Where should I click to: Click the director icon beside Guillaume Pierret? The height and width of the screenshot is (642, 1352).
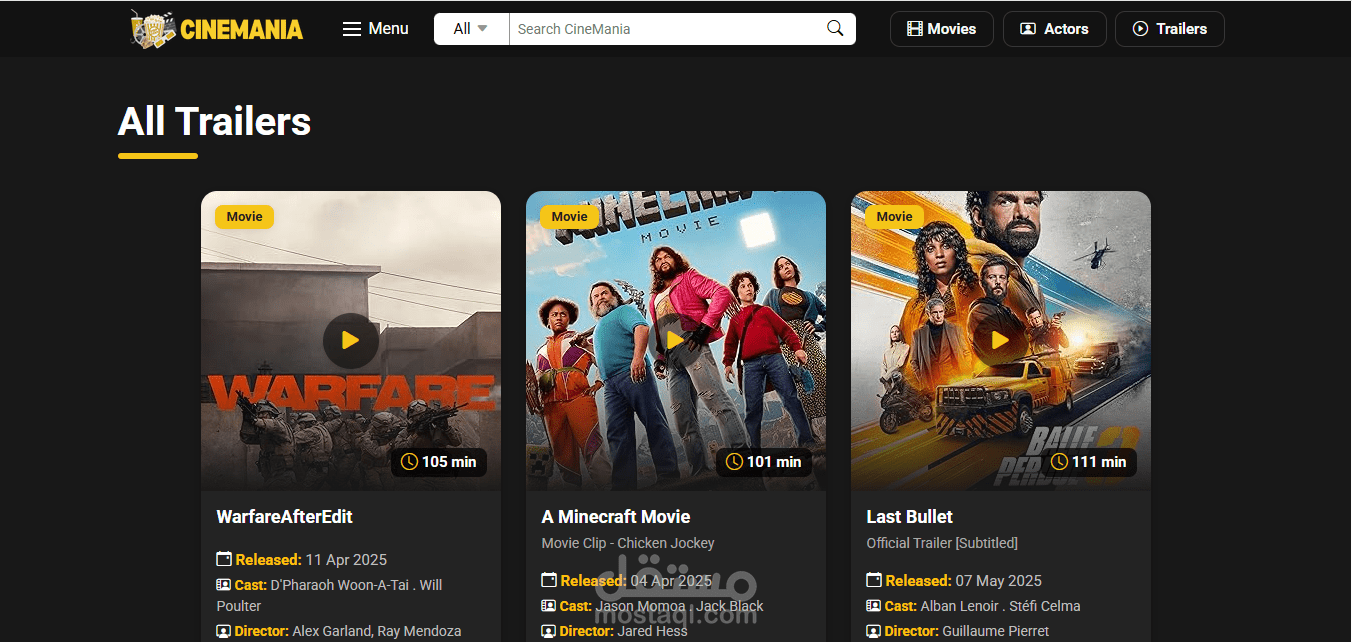point(874,631)
